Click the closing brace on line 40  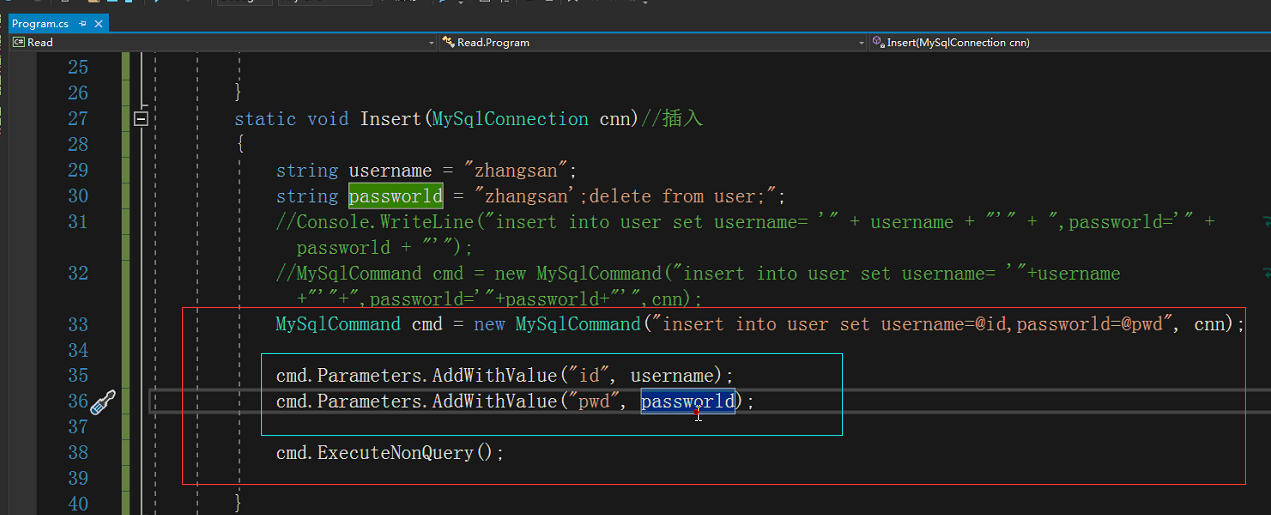point(238,504)
